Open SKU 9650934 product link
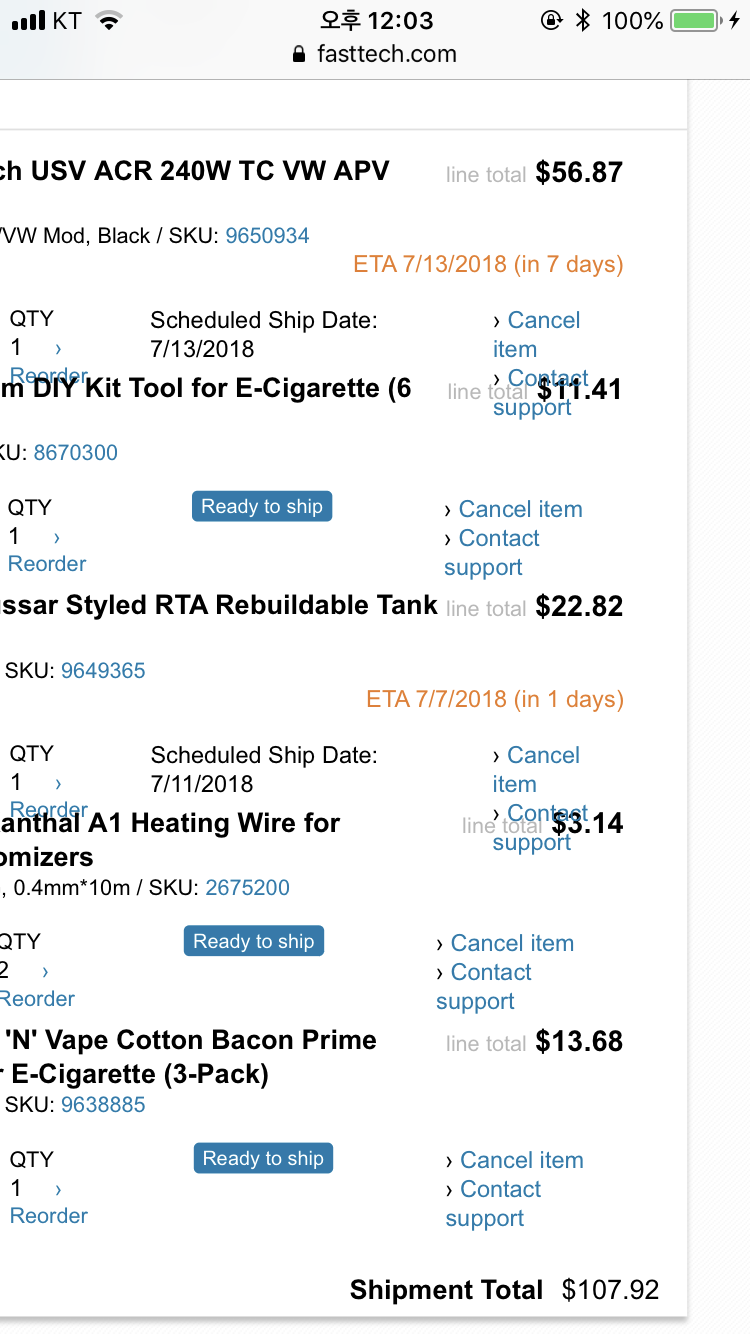This screenshot has width=750, height=1334. point(267,236)
